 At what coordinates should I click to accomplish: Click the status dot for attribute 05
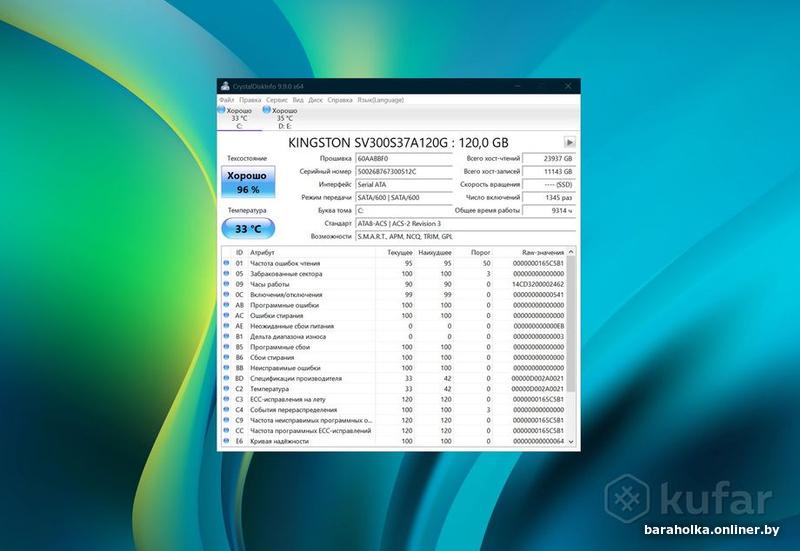(x=226, y=273)
